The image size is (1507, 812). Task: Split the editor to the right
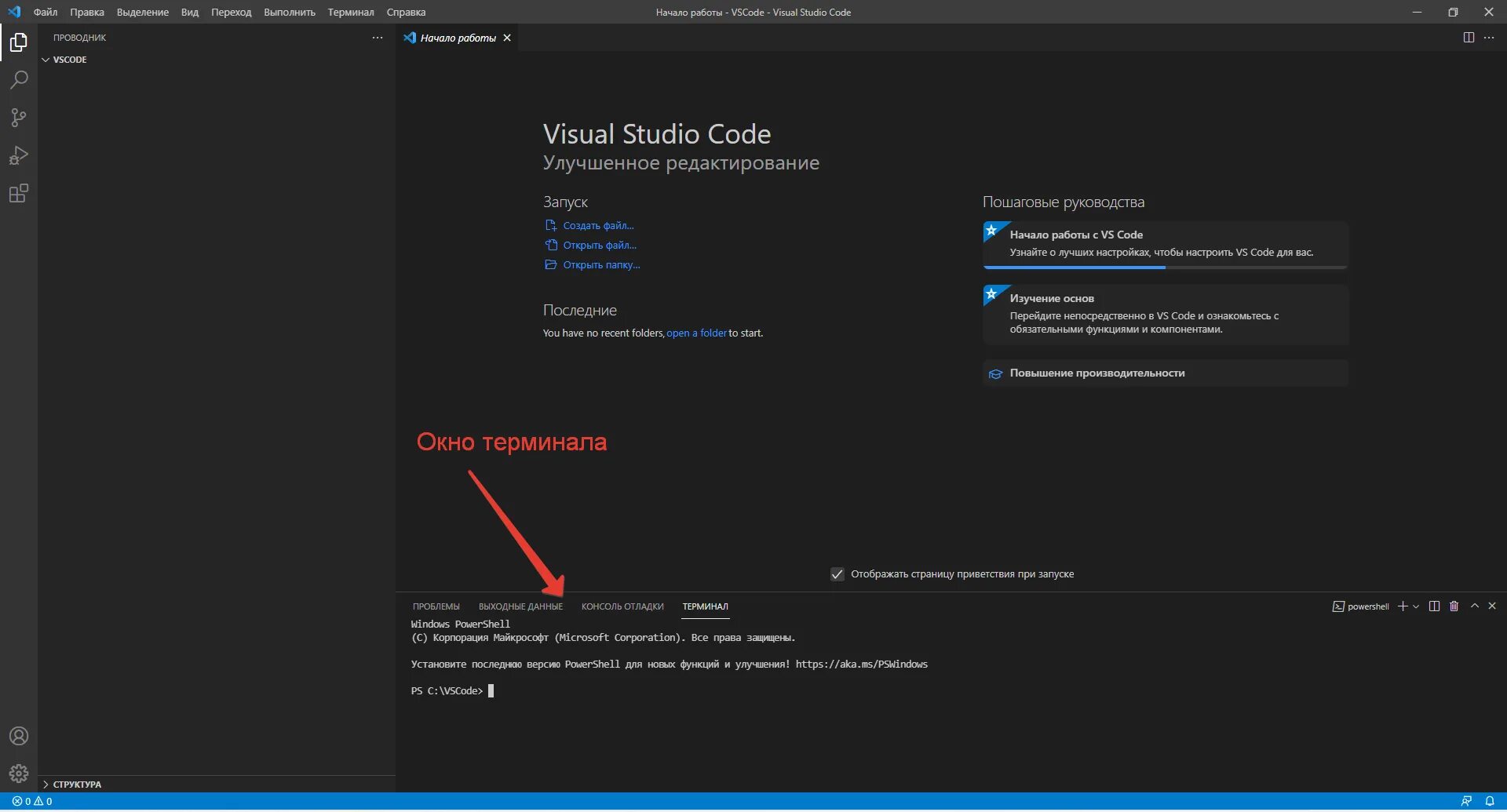1469,38
